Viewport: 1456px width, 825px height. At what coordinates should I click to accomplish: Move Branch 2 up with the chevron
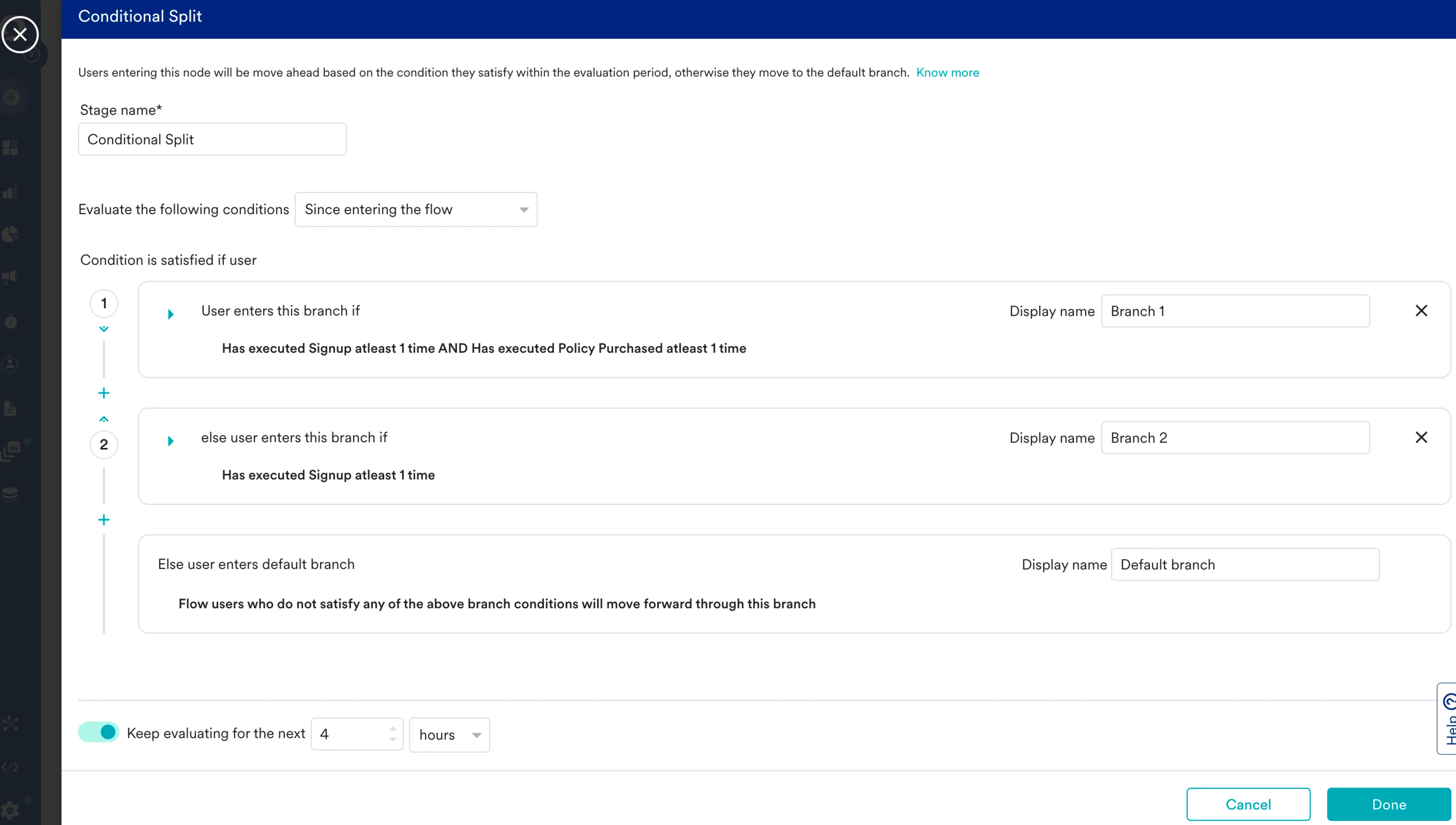(104, 419)
